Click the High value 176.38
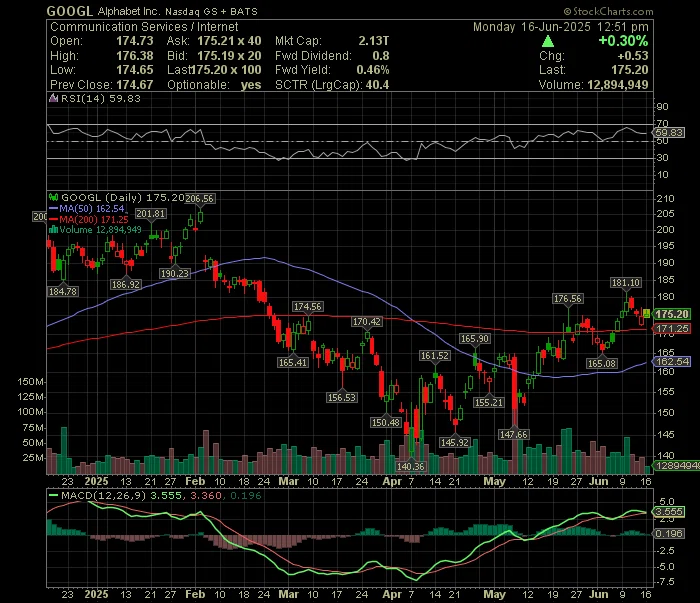This screenshot has width=700, height=603. point(135,56)
